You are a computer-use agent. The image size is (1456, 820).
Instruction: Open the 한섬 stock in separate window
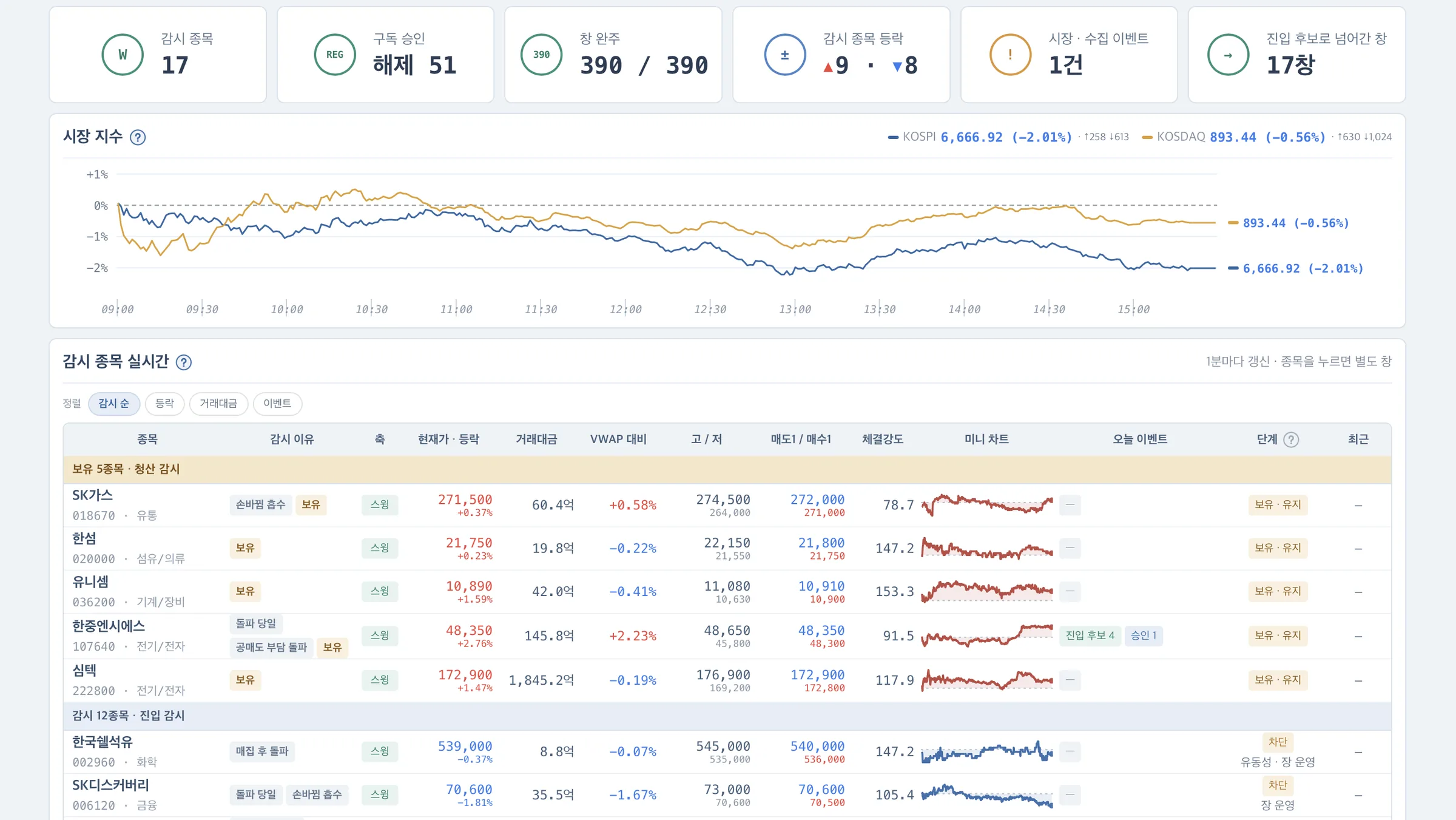[x=727, y=548]
